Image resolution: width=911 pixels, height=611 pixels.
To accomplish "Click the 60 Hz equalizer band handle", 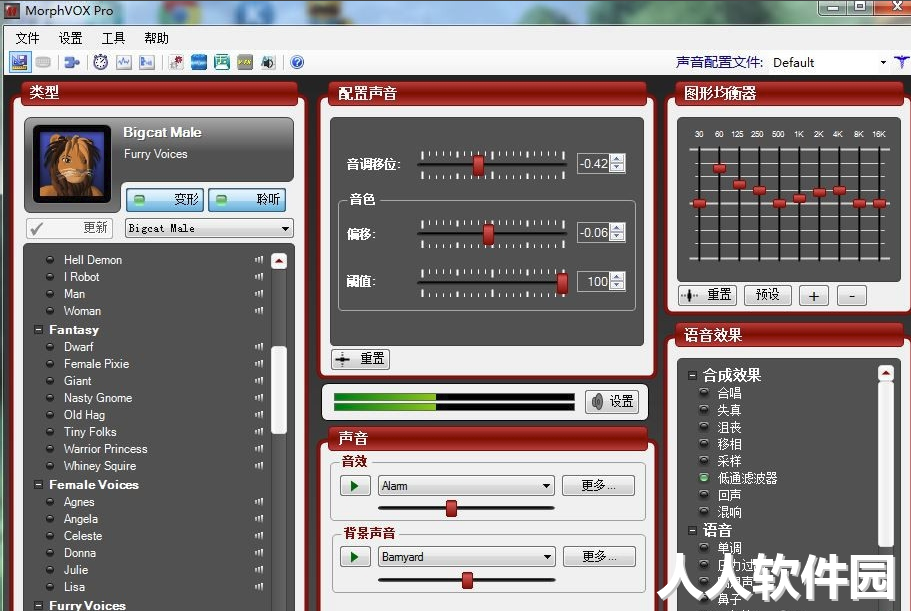I will click(719, 169).
